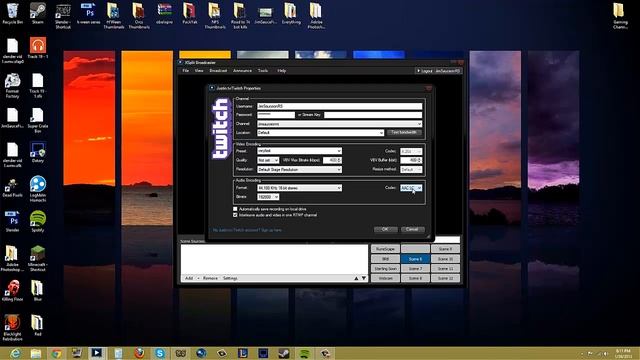Open the Spotify taskbar icon
This screenshot has width=640, height=360.
click(304, 353)
